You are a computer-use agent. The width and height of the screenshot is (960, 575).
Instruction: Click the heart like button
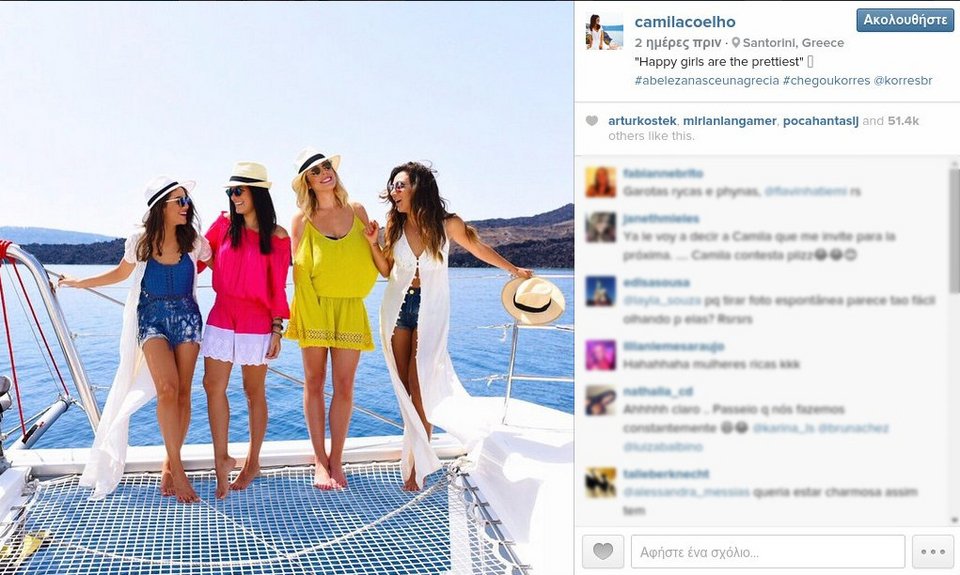[603, 551]
